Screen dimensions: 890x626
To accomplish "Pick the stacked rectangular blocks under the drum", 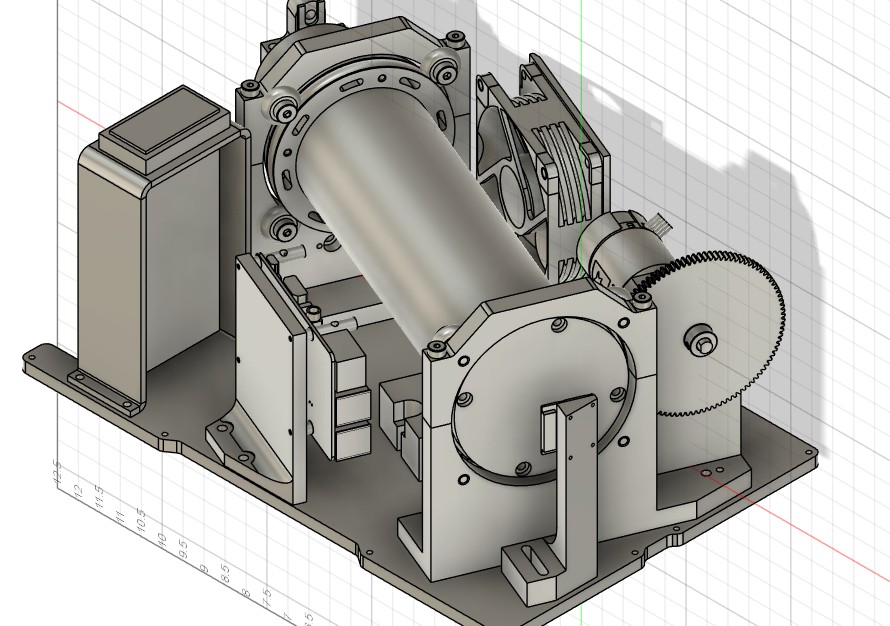I will pyautogui.click(x=350, y=400).
